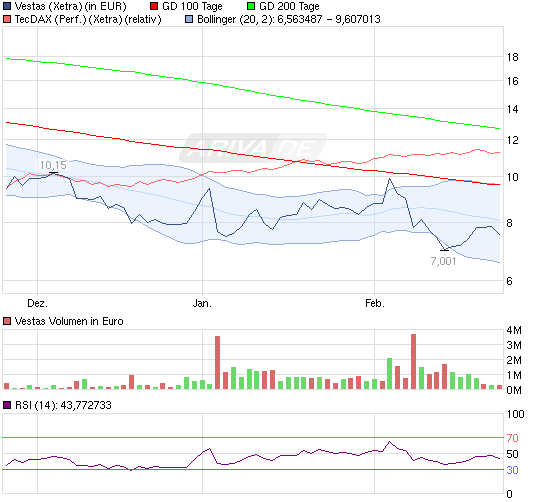The width and height of the screenshot is (545, 502).
Task: Click the pink TecDAX legend swatch
Action: [7, 19]
